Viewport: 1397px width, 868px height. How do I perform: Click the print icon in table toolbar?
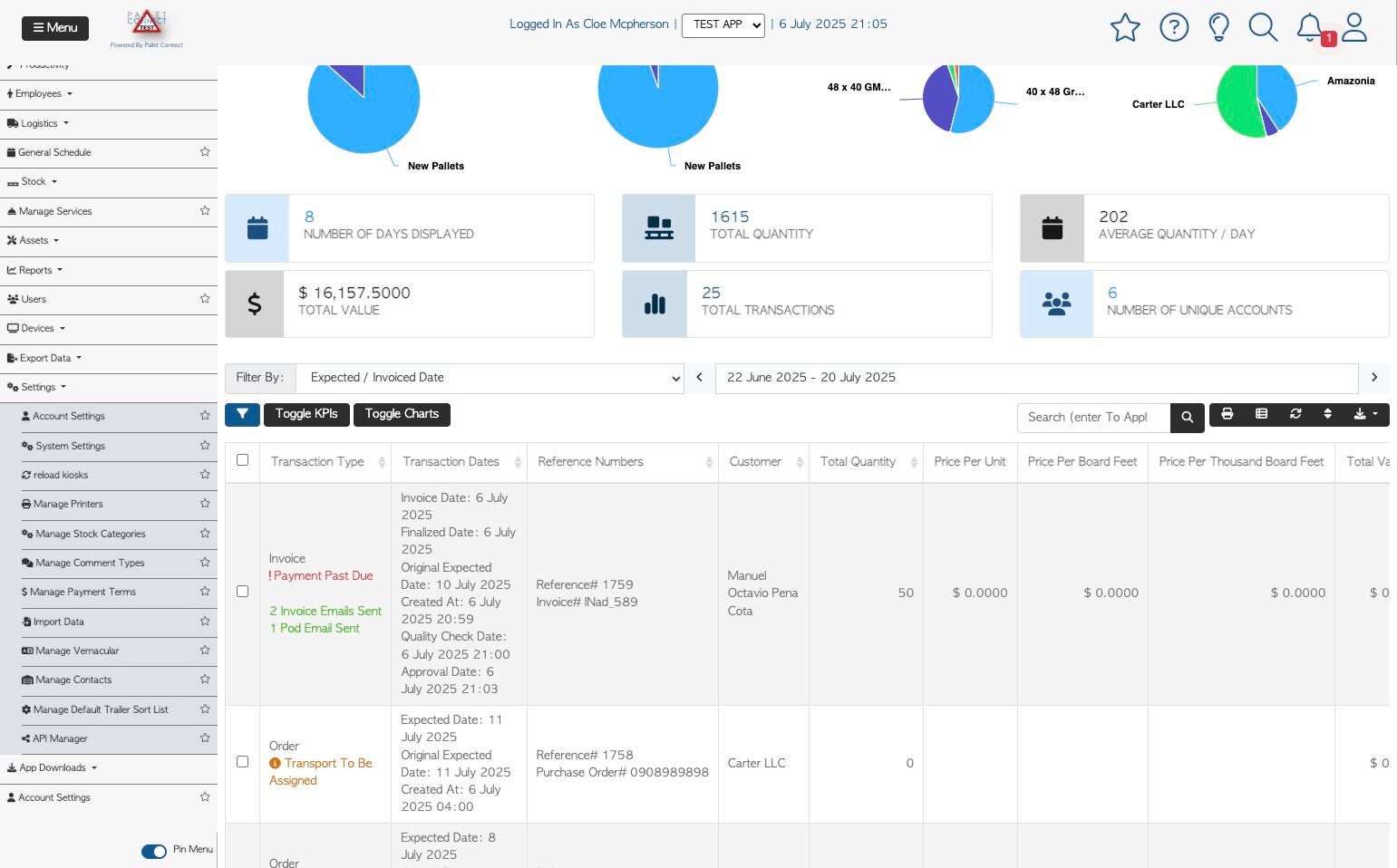tap(1227, 414)
